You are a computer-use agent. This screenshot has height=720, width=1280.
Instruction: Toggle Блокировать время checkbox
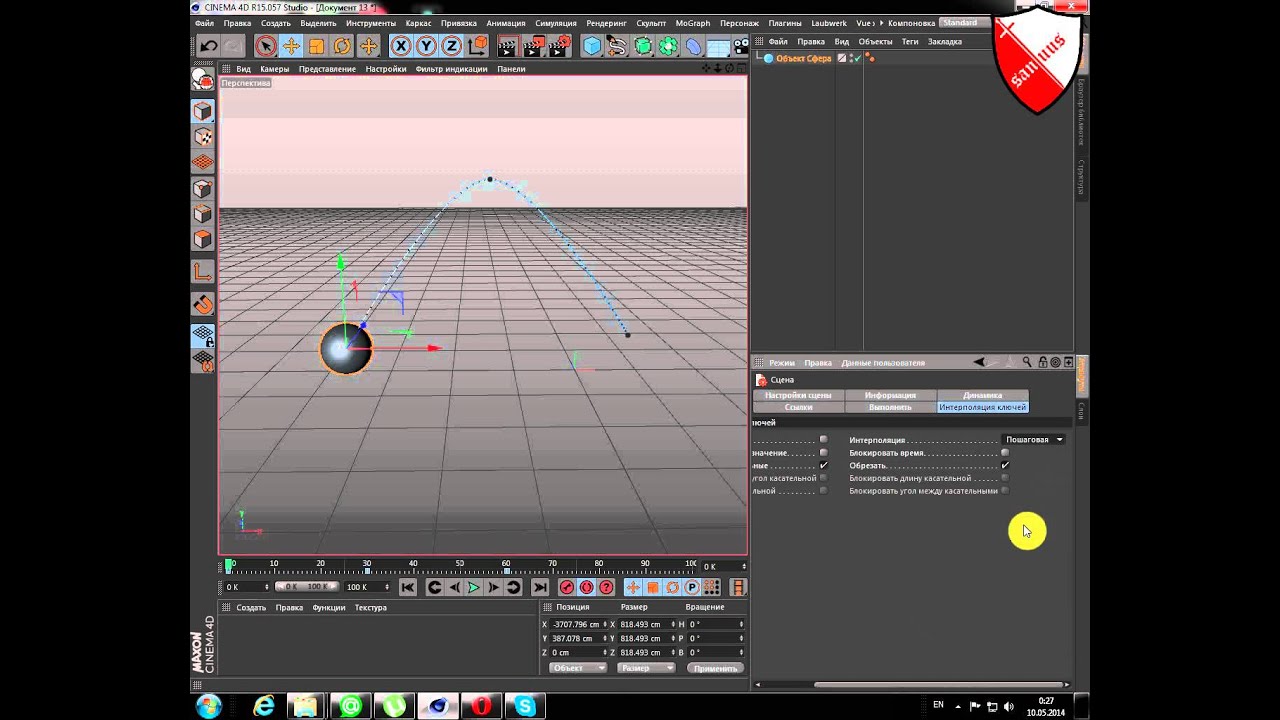coord(1005,453)
